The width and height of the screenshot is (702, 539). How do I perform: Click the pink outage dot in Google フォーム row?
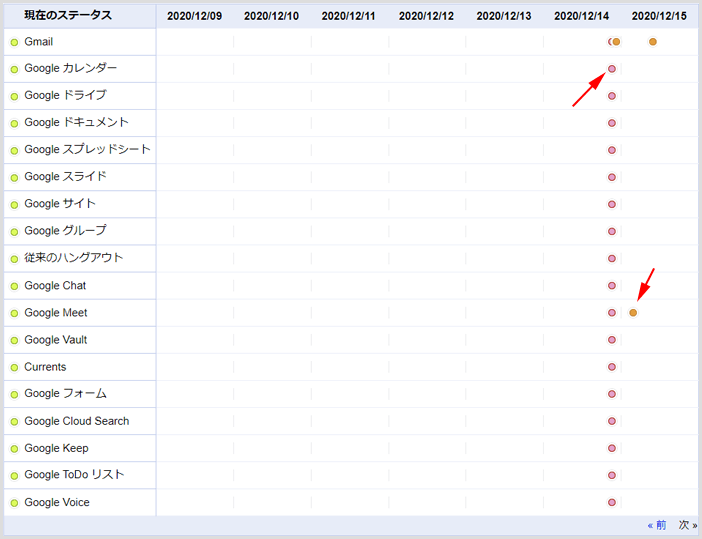(612, 394)
